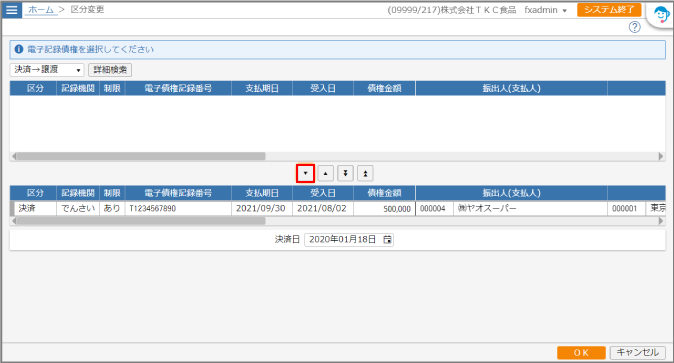This screenshot has height=363, width=674.
Task: Select the あり cell
Action: (112, 208)
